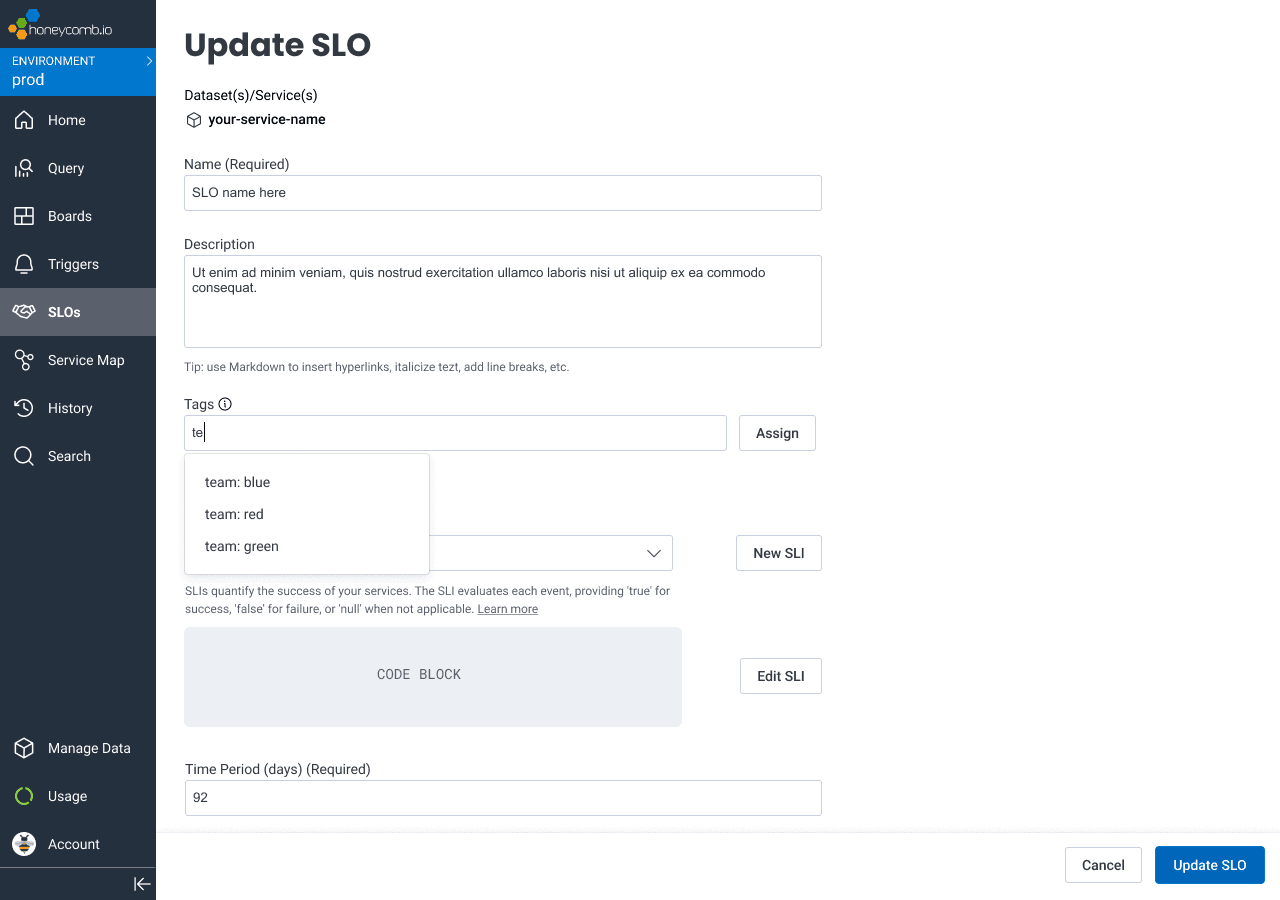
Task: Click the Usage icon in the sidebar
Action: (x=24, y=795)
